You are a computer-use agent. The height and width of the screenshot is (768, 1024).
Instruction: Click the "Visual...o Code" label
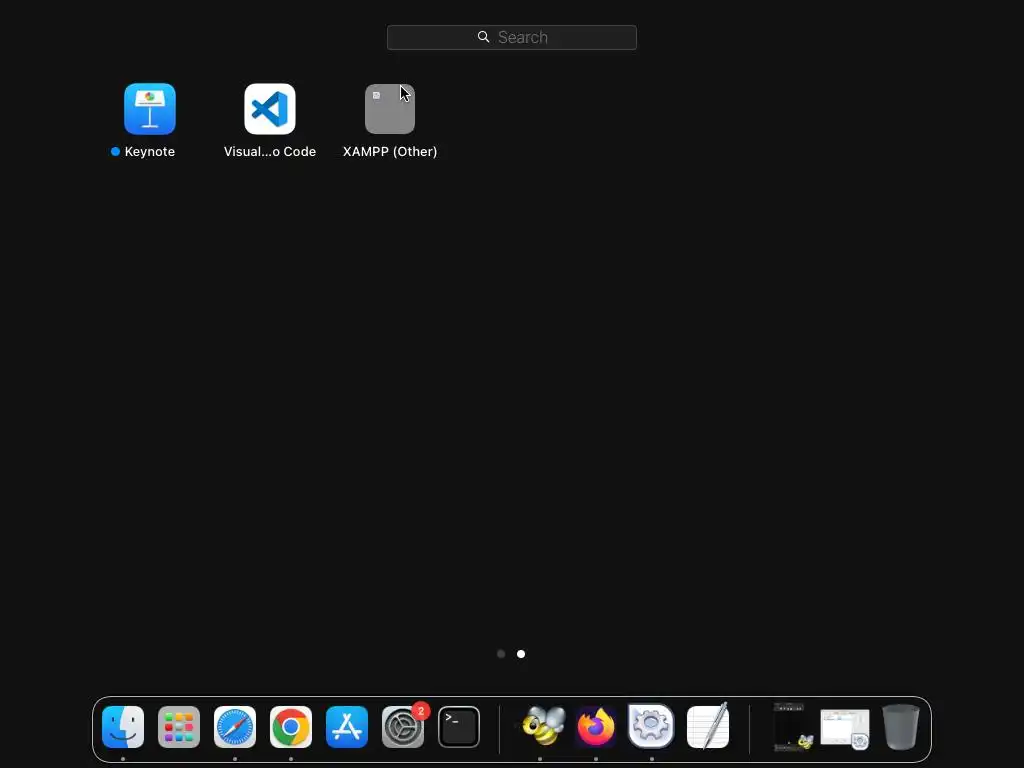pos(270,152)
